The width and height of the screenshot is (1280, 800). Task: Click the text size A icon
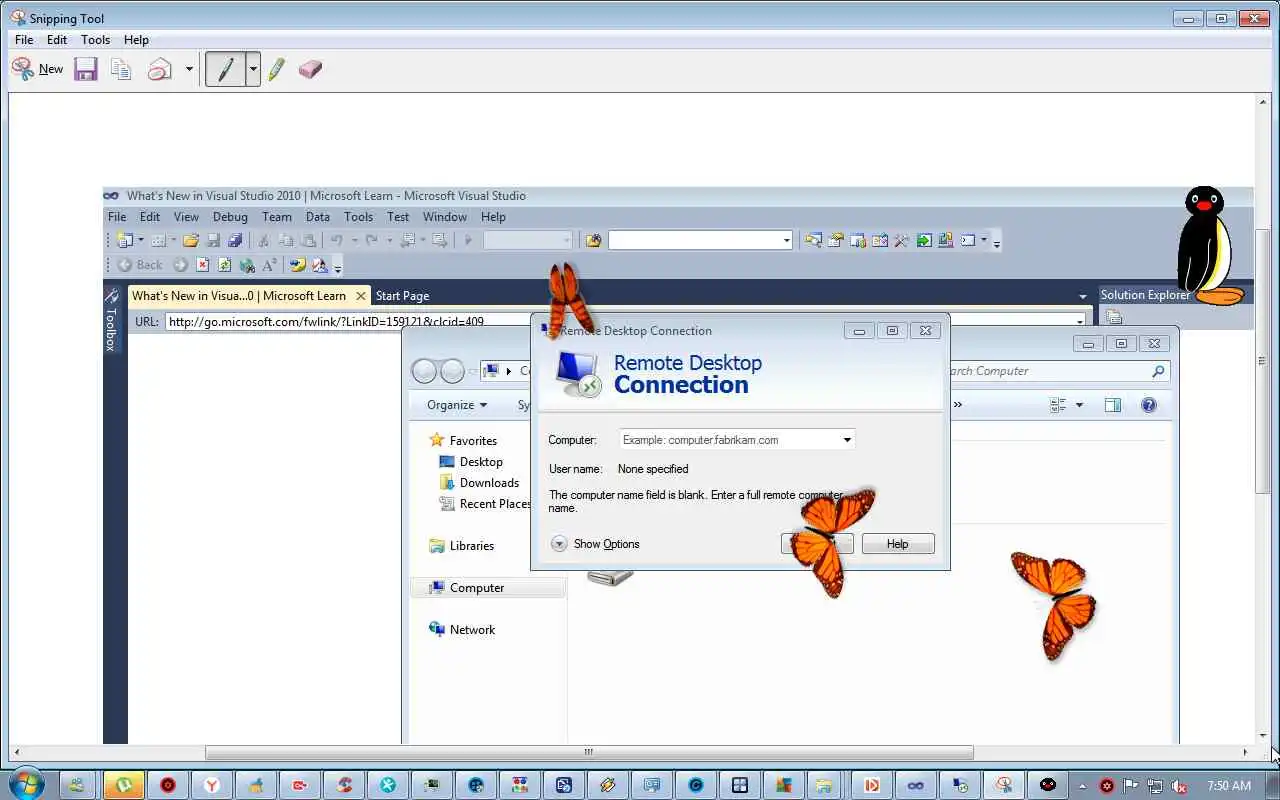[269, 265]
